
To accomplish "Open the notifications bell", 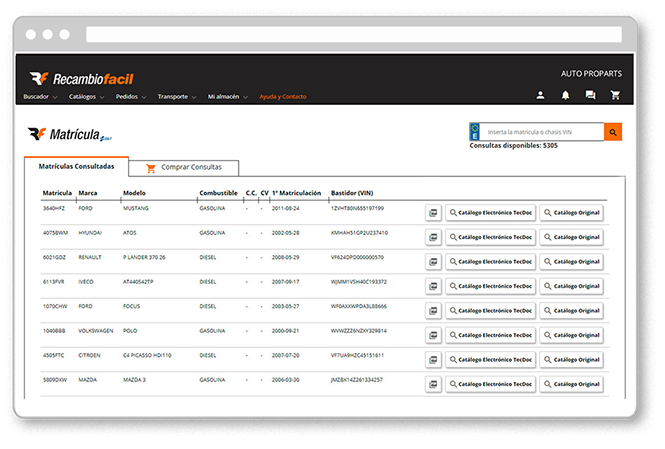I will pos(566,96).
